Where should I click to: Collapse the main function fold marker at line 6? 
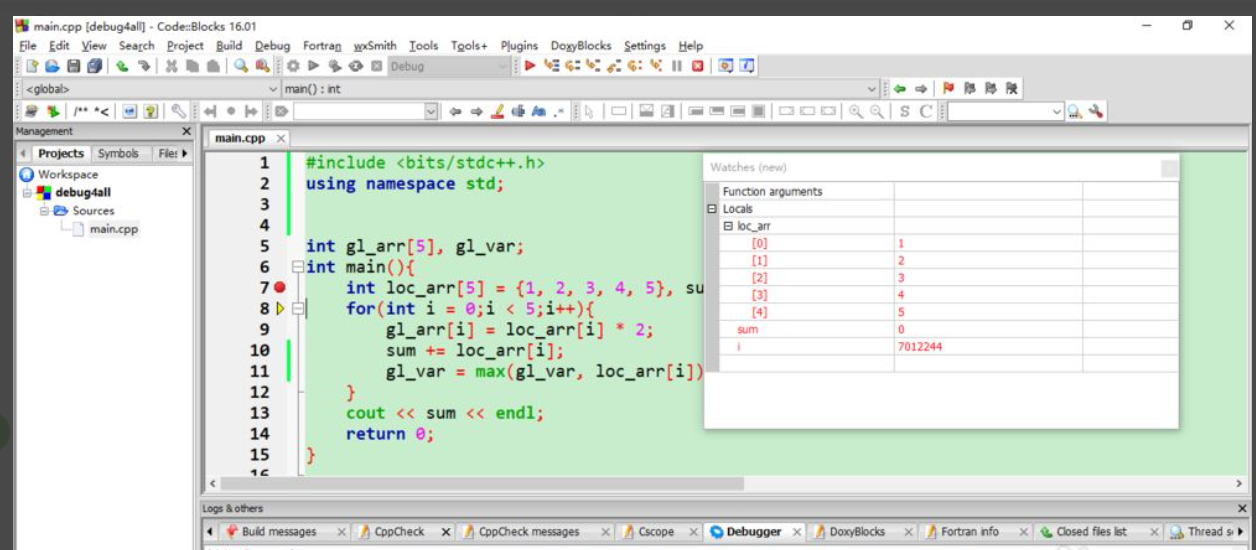point(297,267)
